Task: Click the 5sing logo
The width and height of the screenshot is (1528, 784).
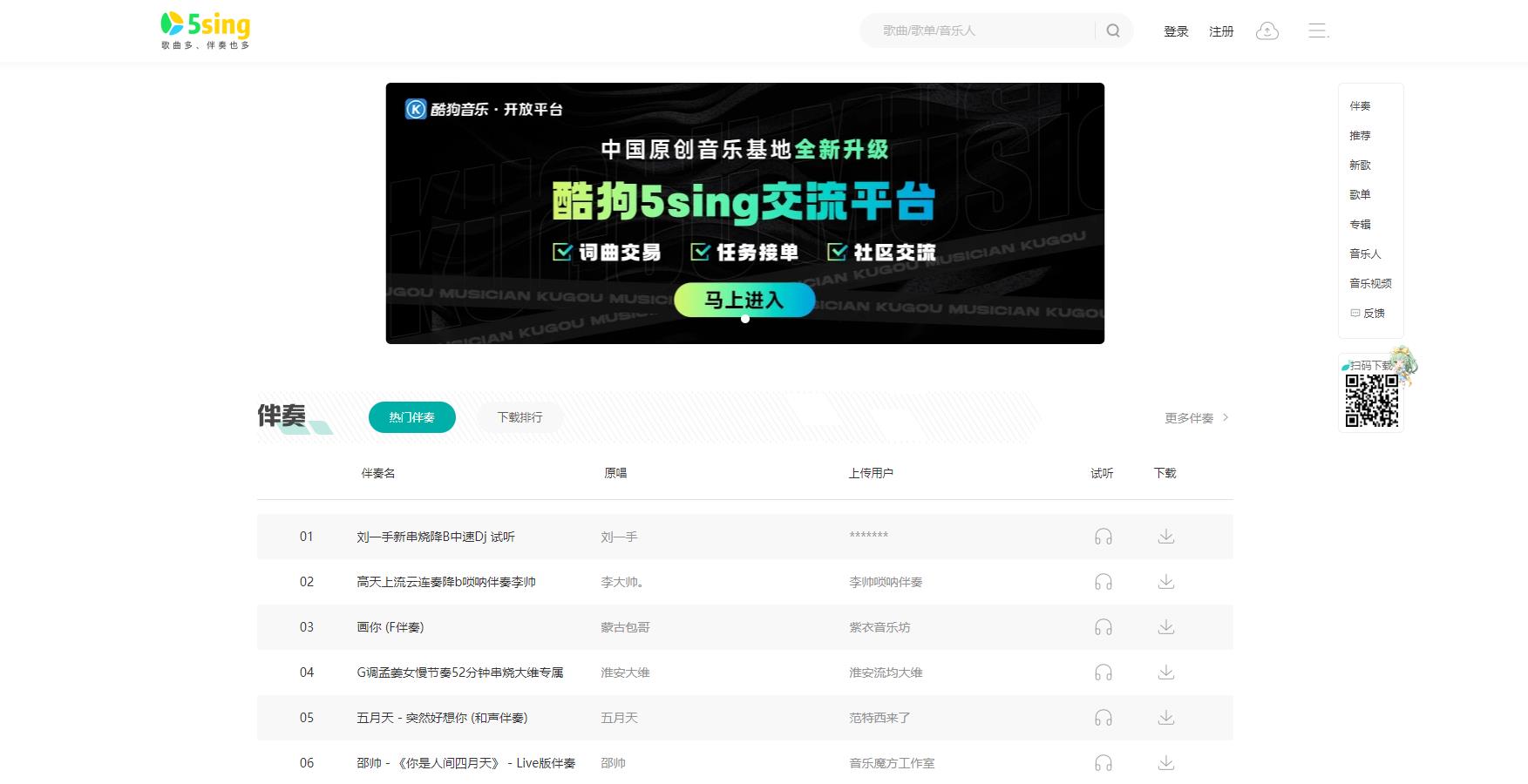Action: pos(206,30)
